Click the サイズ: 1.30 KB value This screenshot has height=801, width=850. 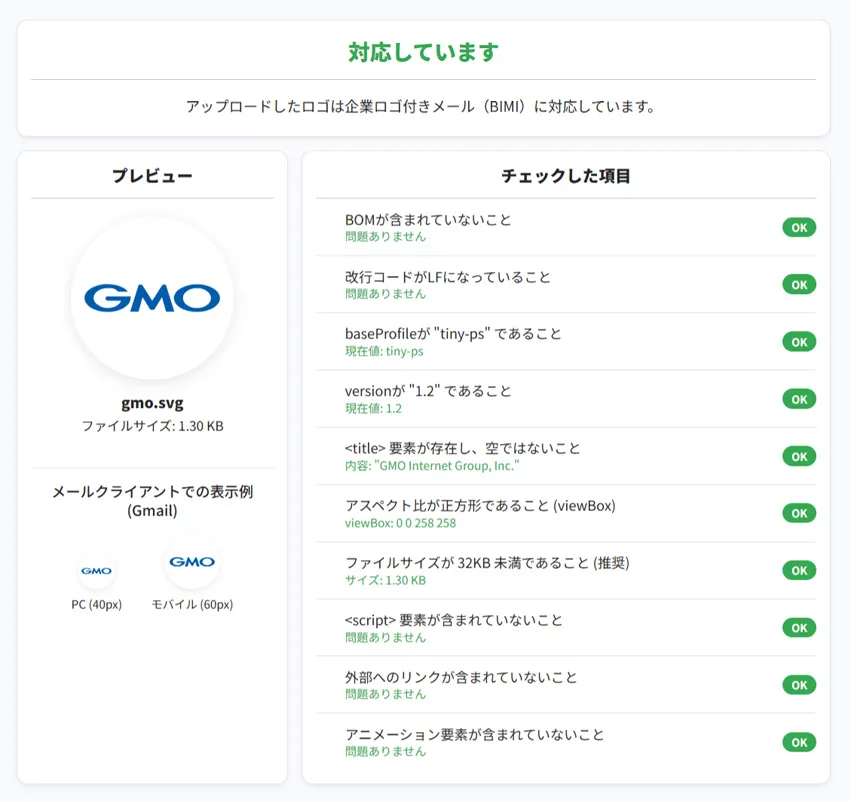(x=385, y=580)
